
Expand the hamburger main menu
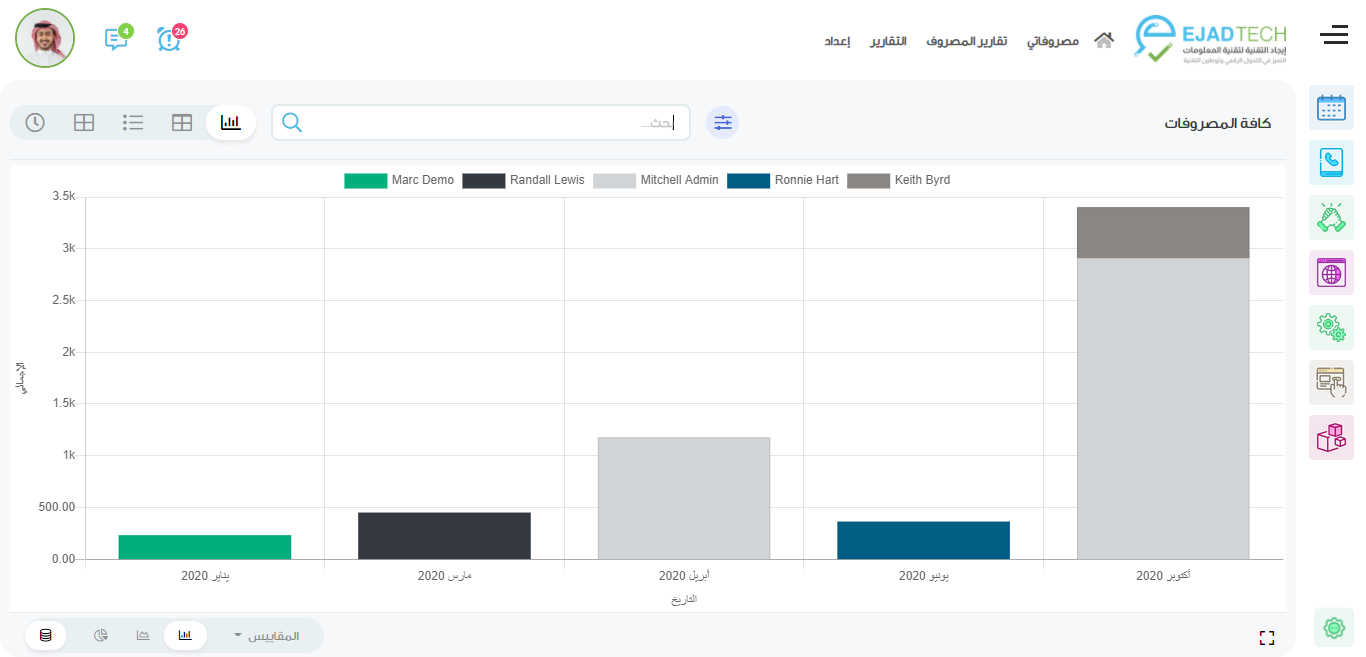point(1333,36)
